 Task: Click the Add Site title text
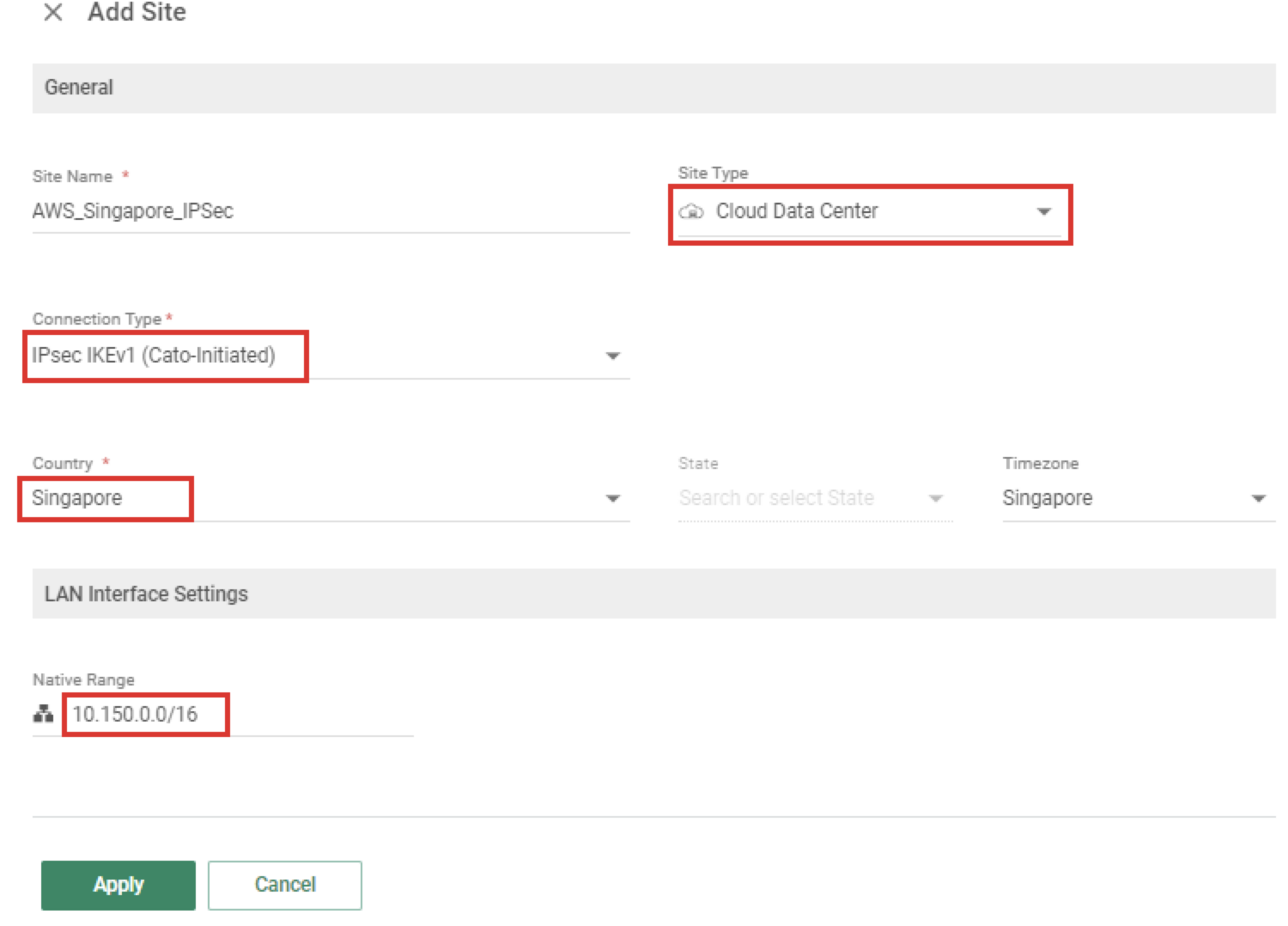[137, 13]
